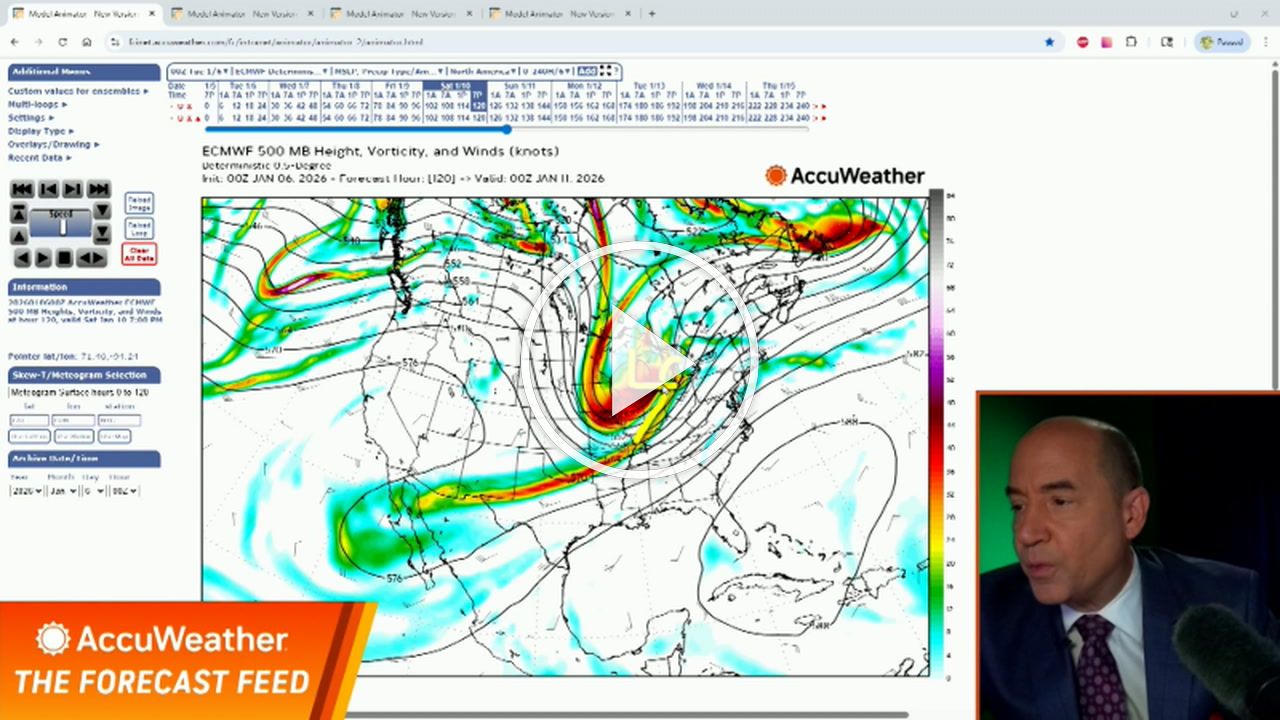Viewport: 1280px width, 720px height.
Task: Skip to the first animation frame
Action: [x=20, y=189]
